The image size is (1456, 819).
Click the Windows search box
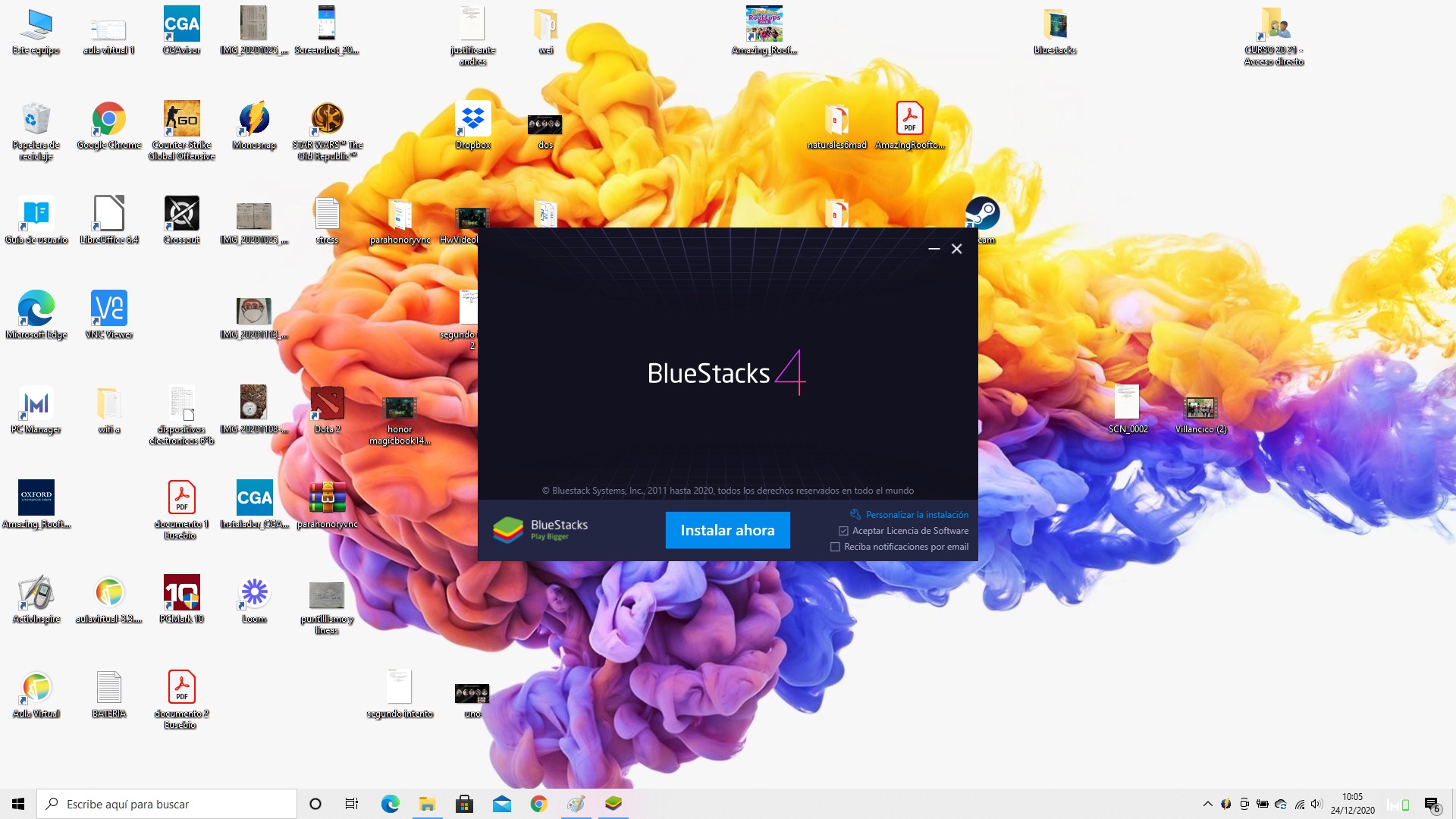167,804
